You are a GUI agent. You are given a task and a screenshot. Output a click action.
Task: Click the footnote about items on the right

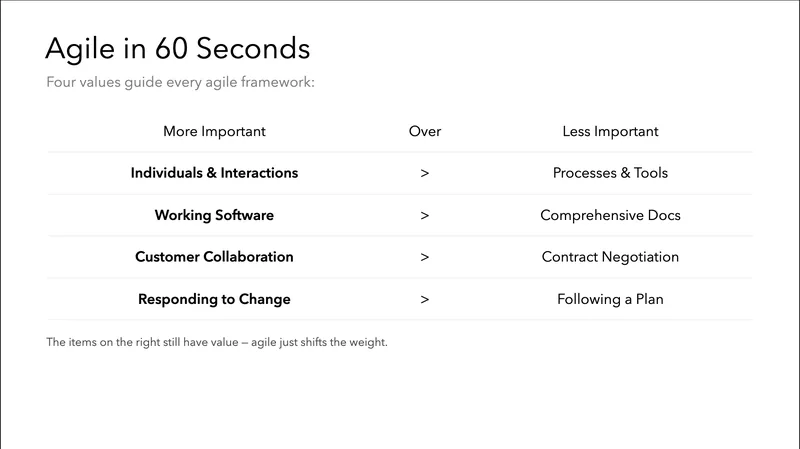click(216, 343)
